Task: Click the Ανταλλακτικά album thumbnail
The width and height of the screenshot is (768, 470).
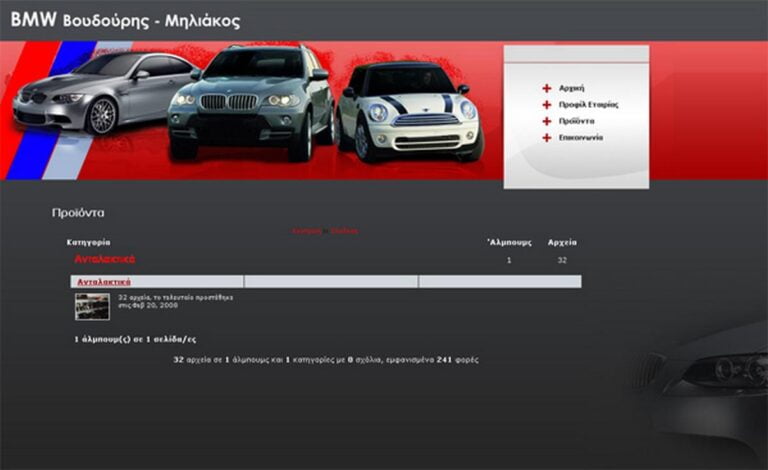Action: [x=92, y=306]
